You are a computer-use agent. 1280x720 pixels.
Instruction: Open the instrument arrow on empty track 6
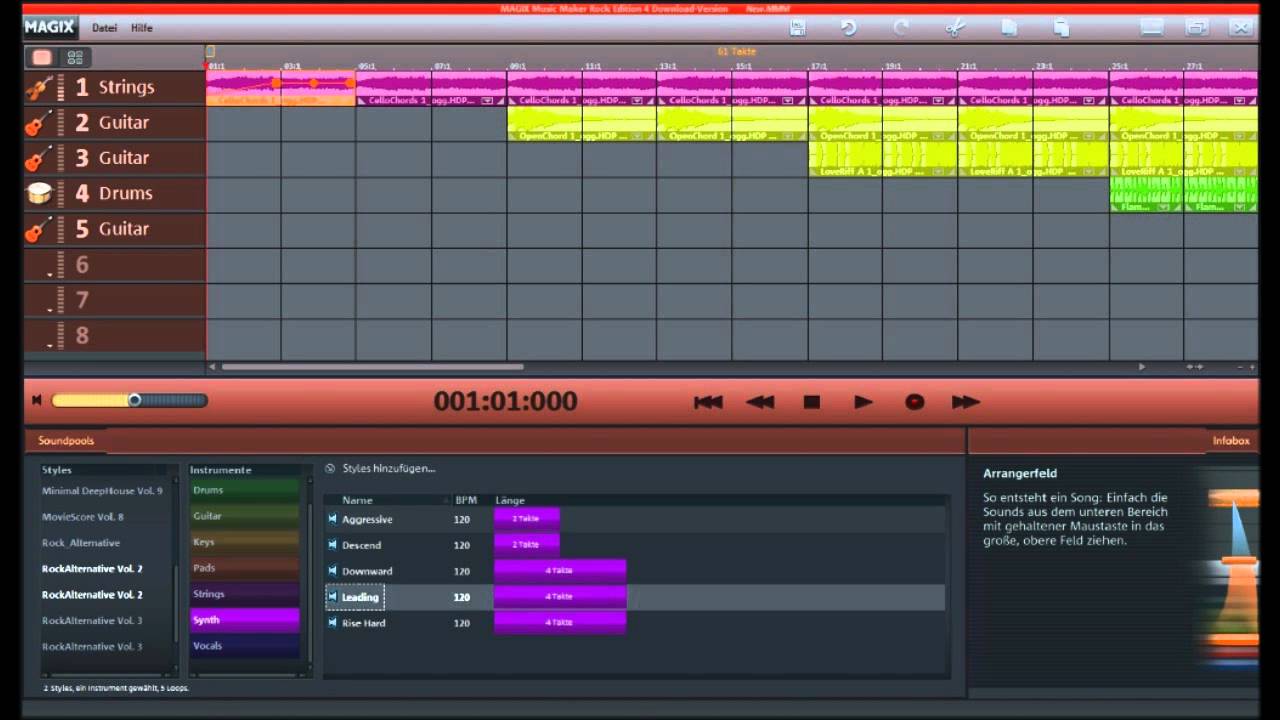tap(50, 274)
